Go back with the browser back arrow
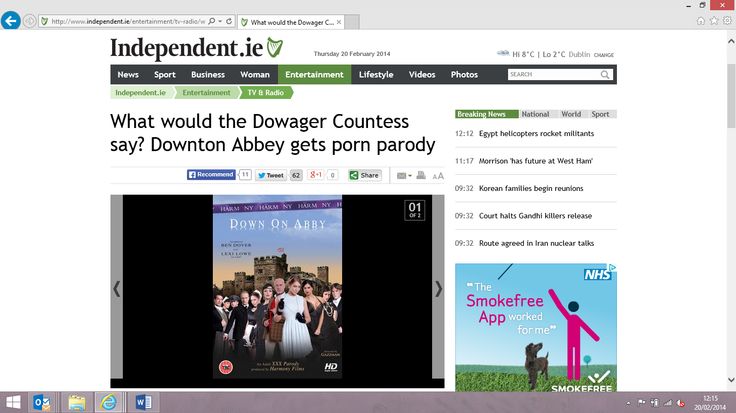 coord(11,21)
